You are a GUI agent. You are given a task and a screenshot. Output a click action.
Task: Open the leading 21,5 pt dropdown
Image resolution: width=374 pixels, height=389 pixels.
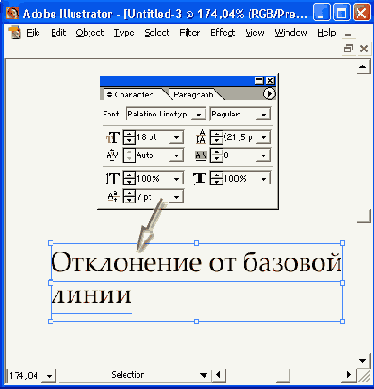tap(264, 137)
